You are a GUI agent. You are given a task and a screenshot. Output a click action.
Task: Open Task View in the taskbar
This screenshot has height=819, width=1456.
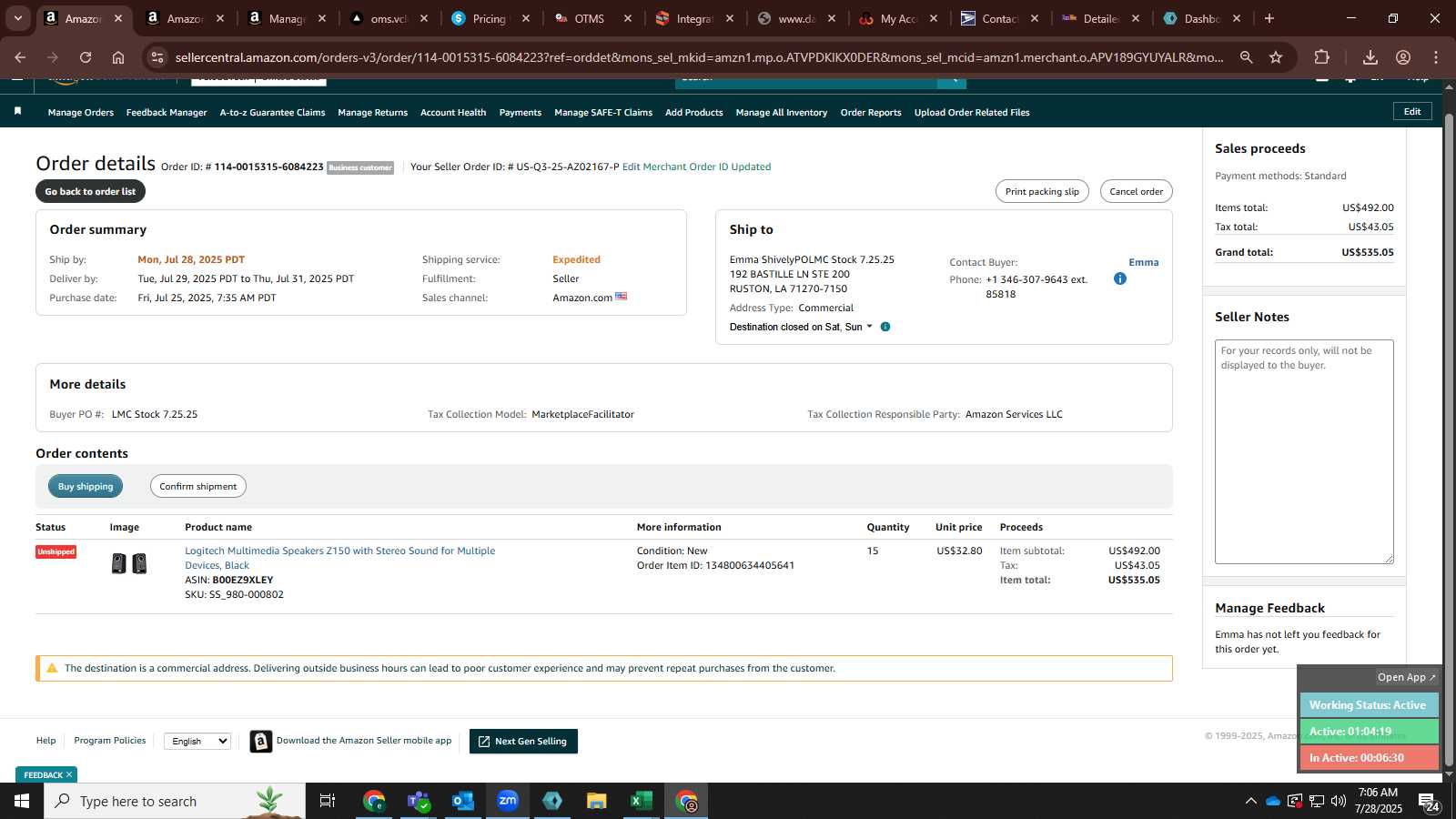[328, 801]
